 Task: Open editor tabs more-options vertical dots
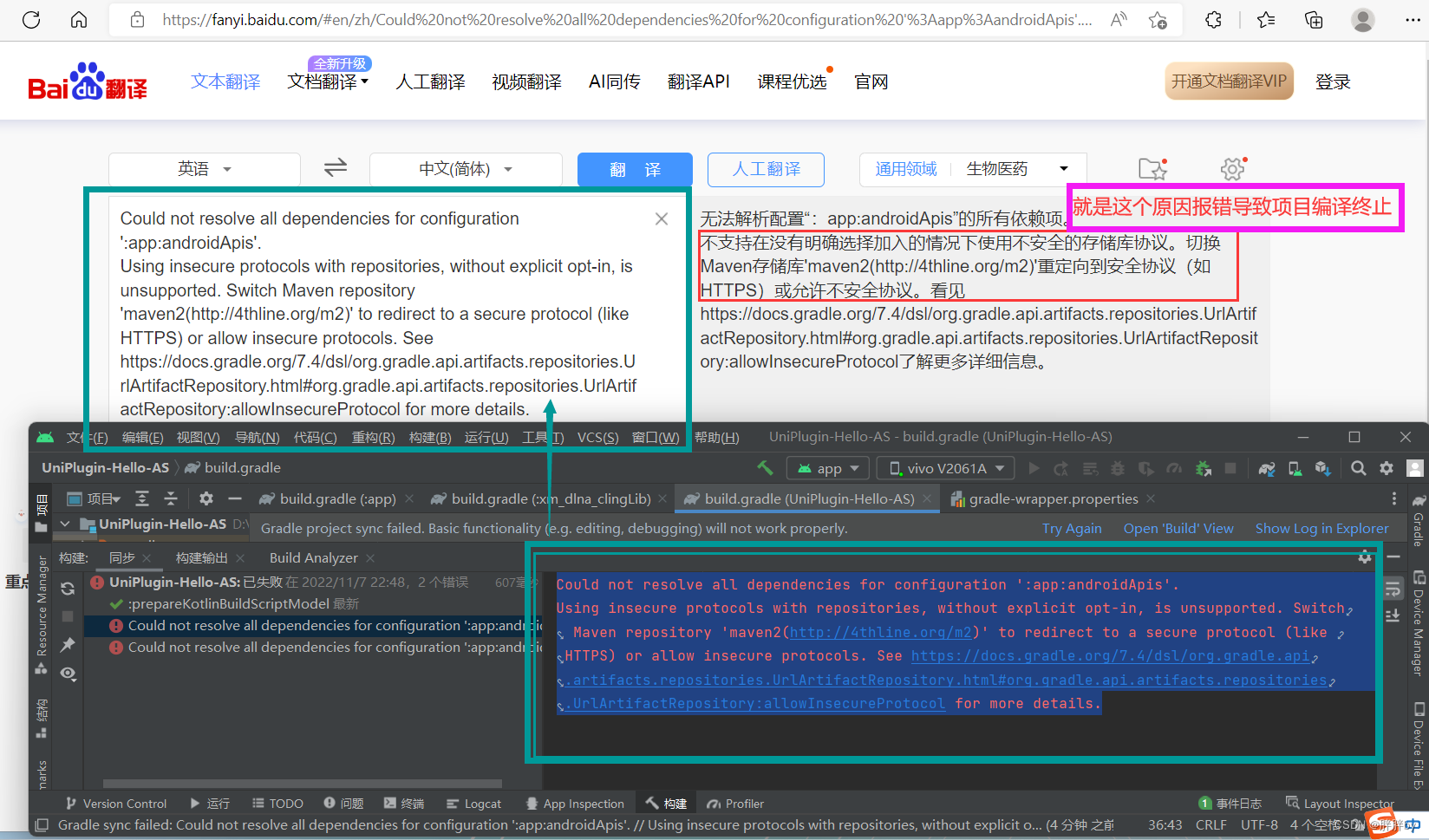tap(1394, 498)
